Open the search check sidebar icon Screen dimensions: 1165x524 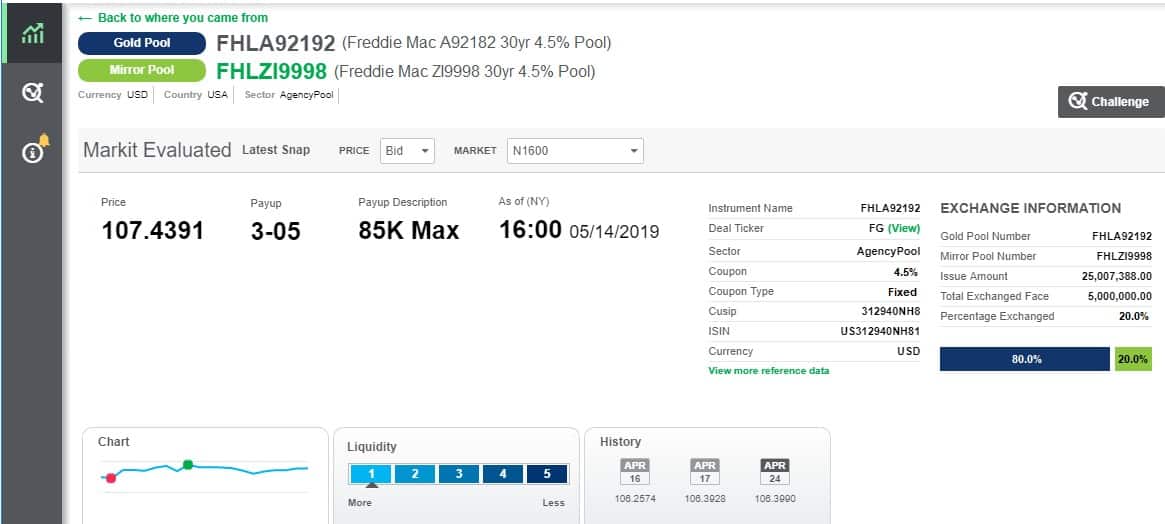pyautogui.click(x=32, y=93)
